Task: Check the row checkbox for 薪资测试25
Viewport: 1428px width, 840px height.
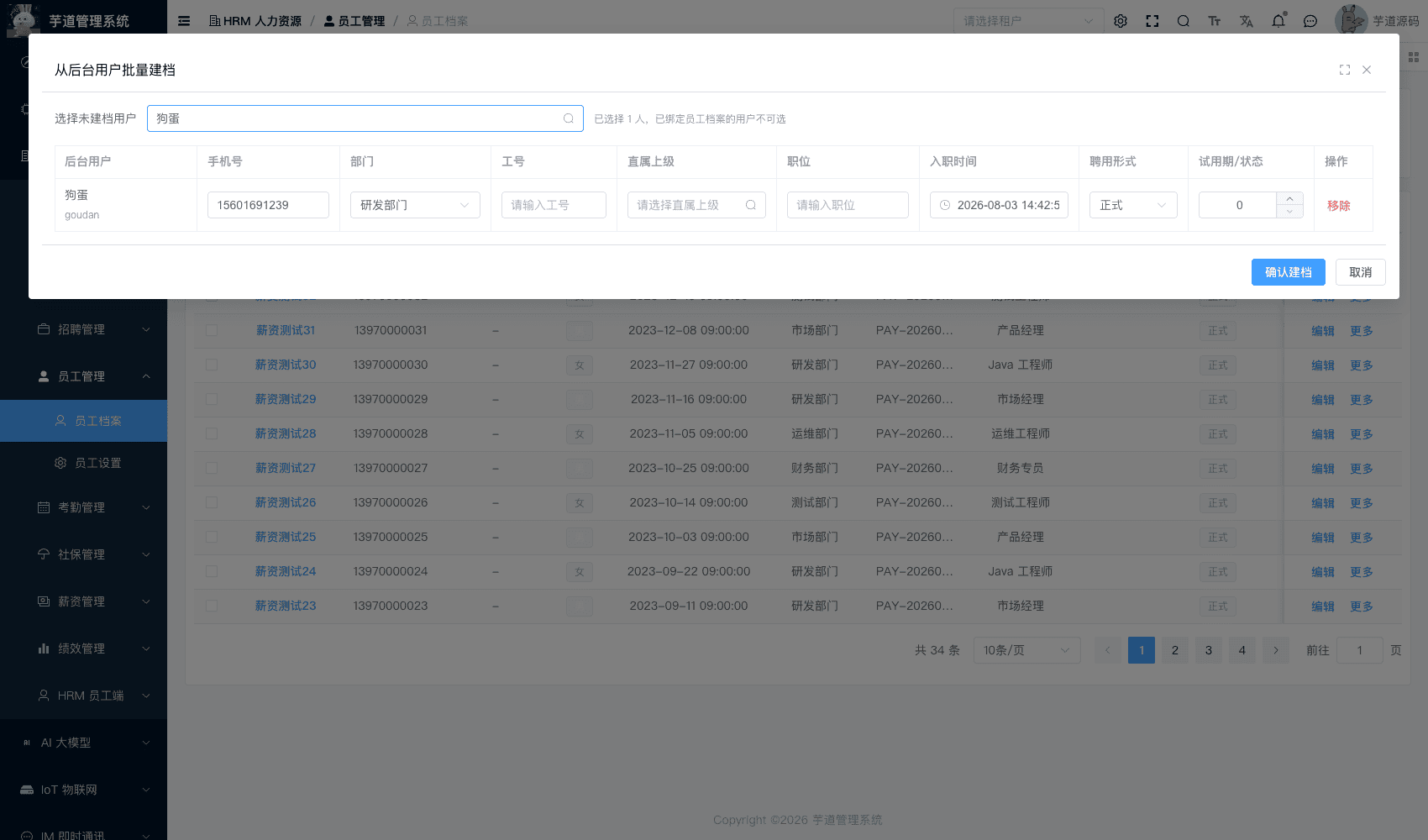Action: [x=212, y=537]
